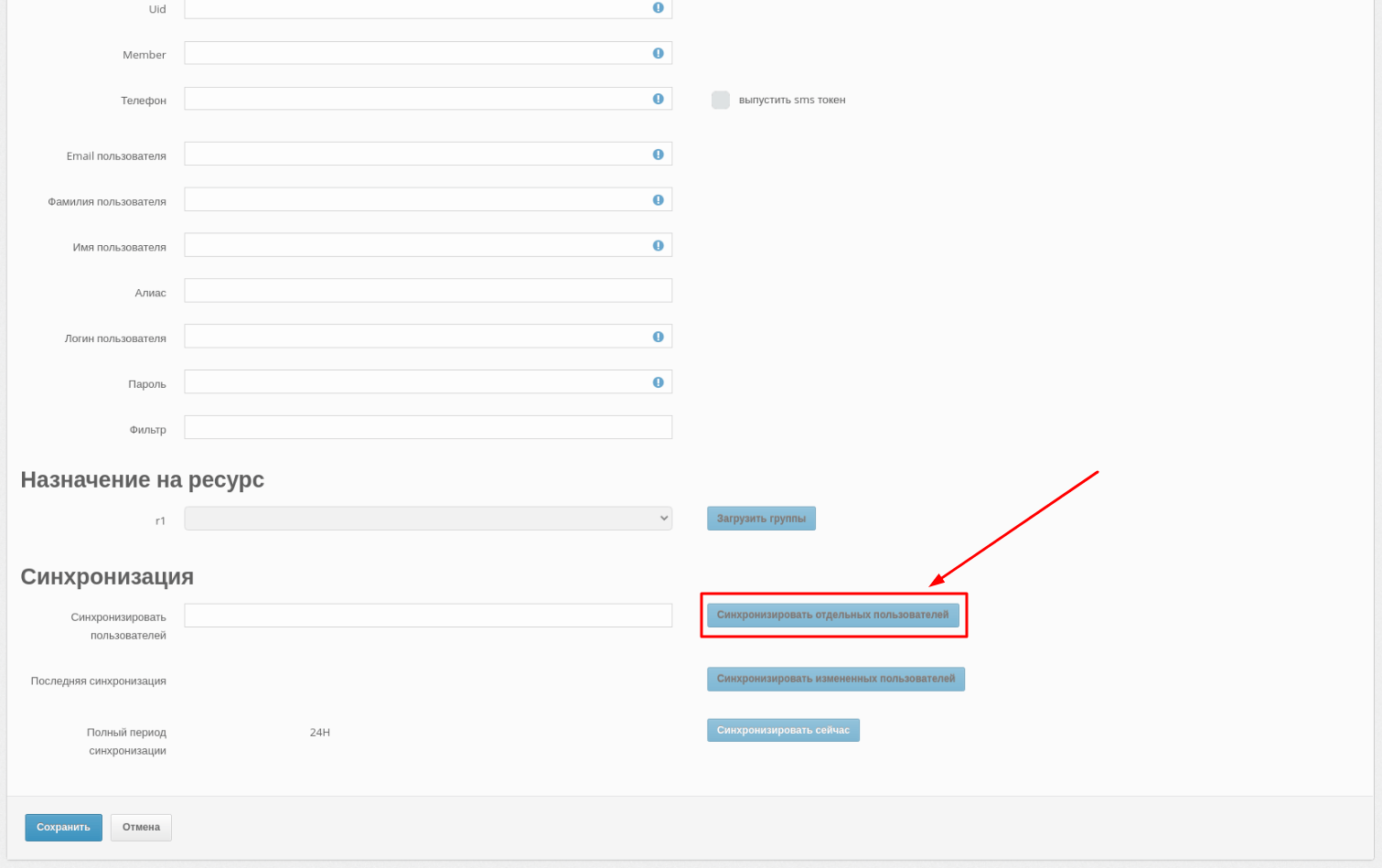Click info icon in Email пользователя field

click(658, 155)
